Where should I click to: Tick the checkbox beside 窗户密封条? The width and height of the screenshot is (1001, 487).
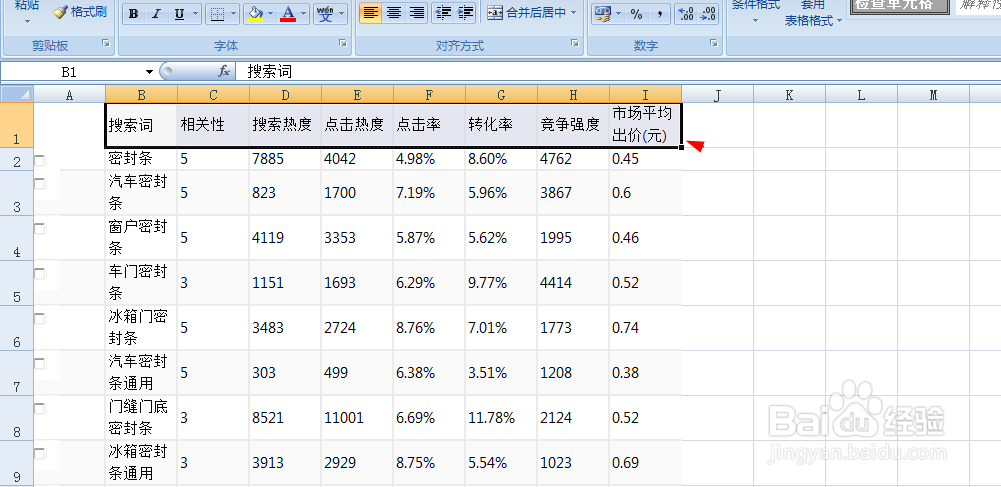40,229
